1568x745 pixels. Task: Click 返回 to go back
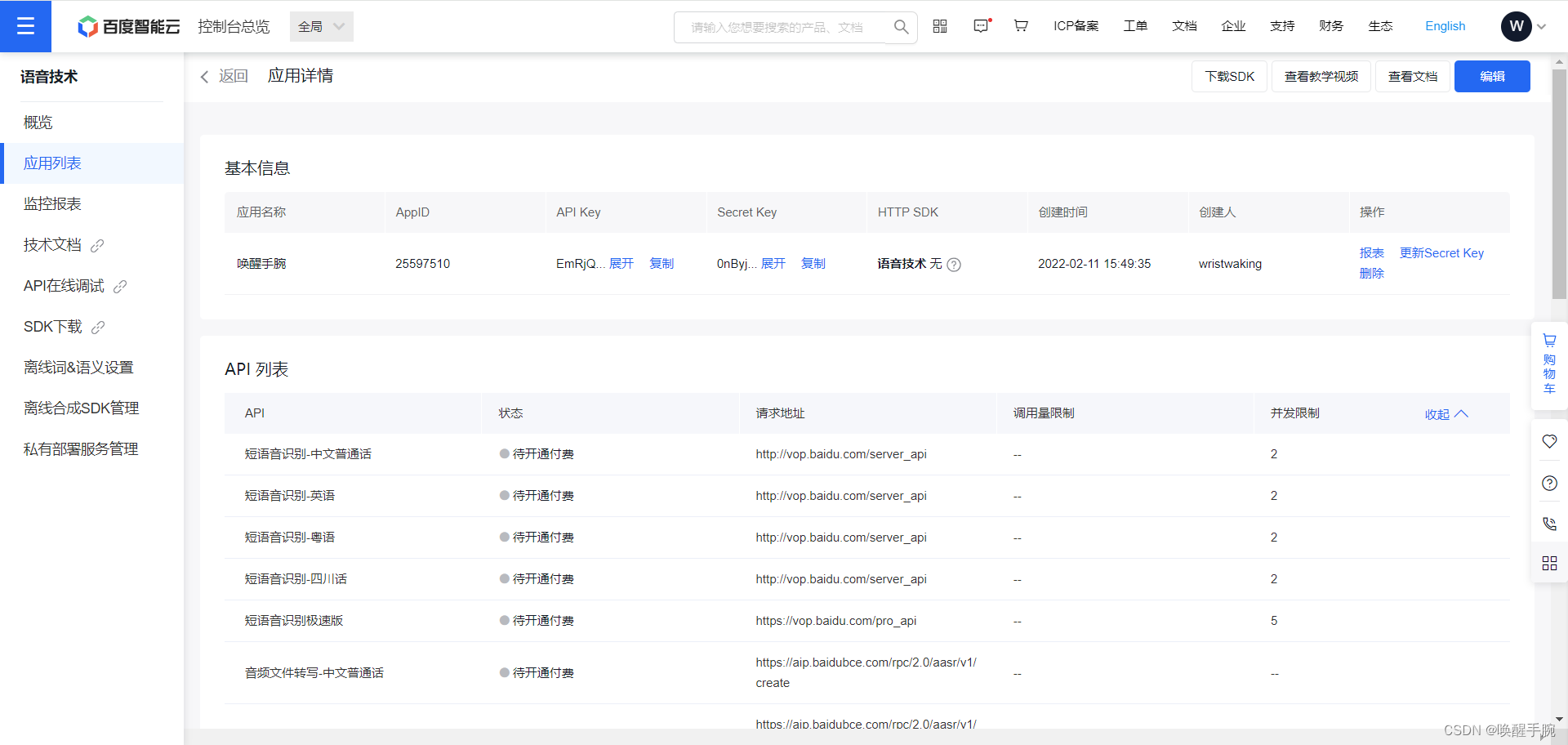pos(234,77)
